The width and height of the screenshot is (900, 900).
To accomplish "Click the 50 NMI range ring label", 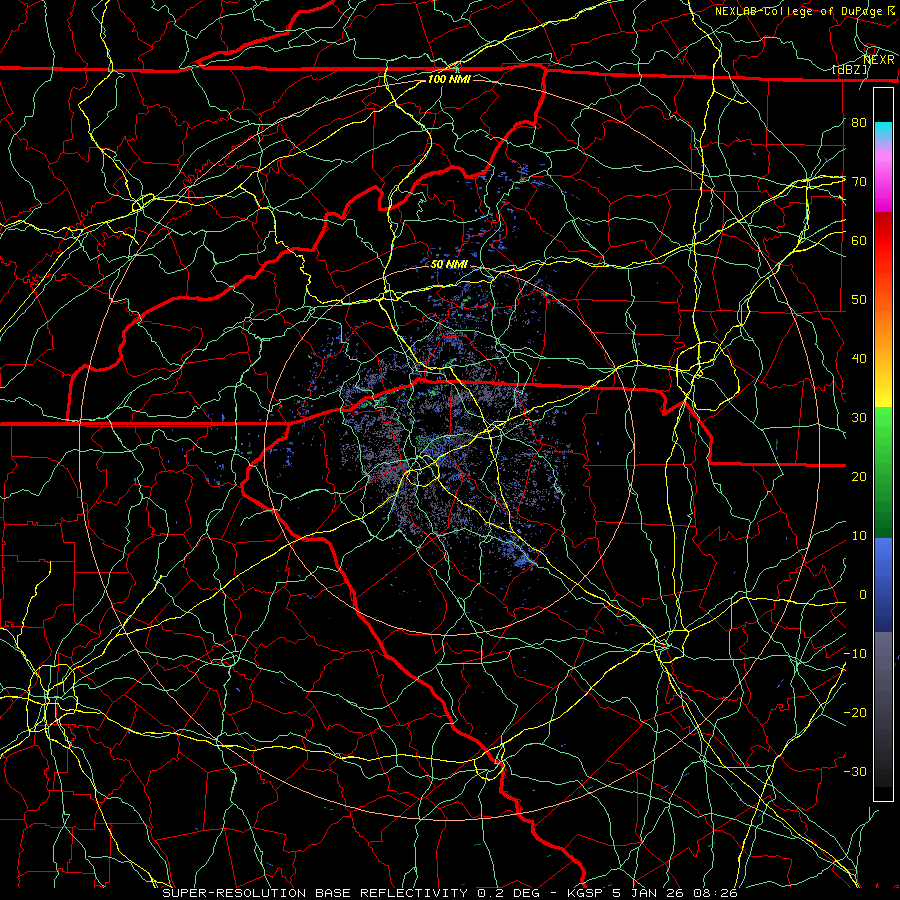I will point(449,264).
